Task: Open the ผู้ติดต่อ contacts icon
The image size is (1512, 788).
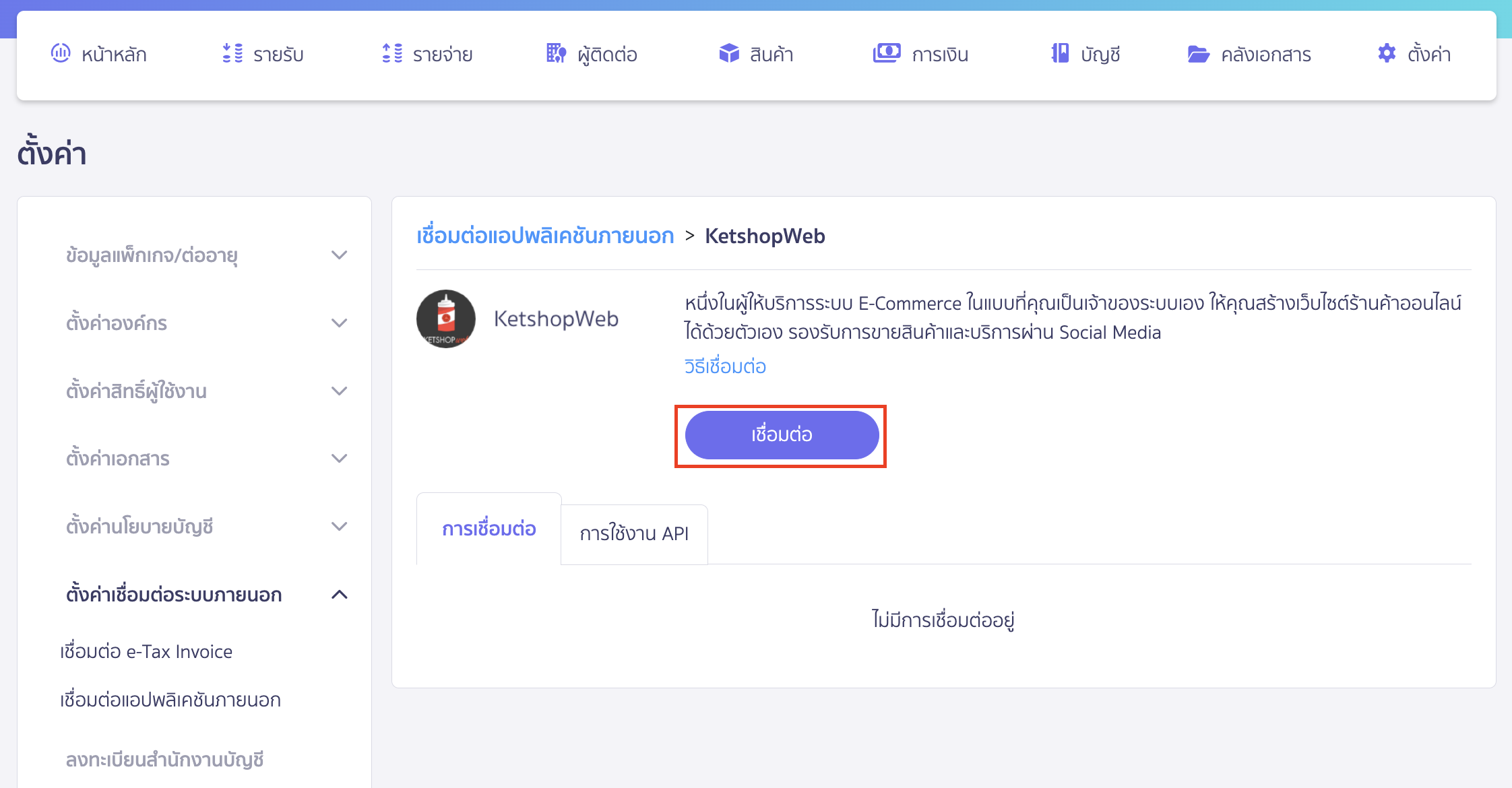Action: coord(555,53)
